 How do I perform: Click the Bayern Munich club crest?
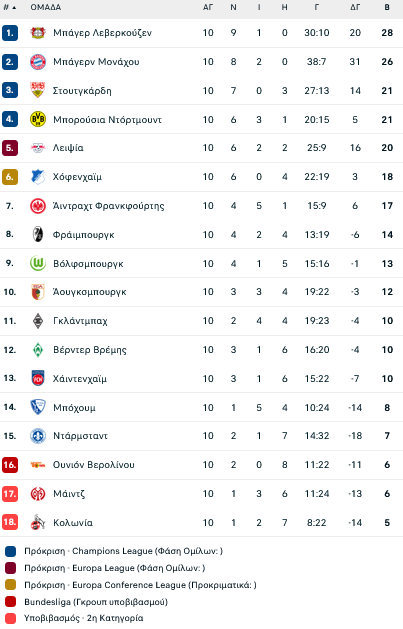coord(38,62)
